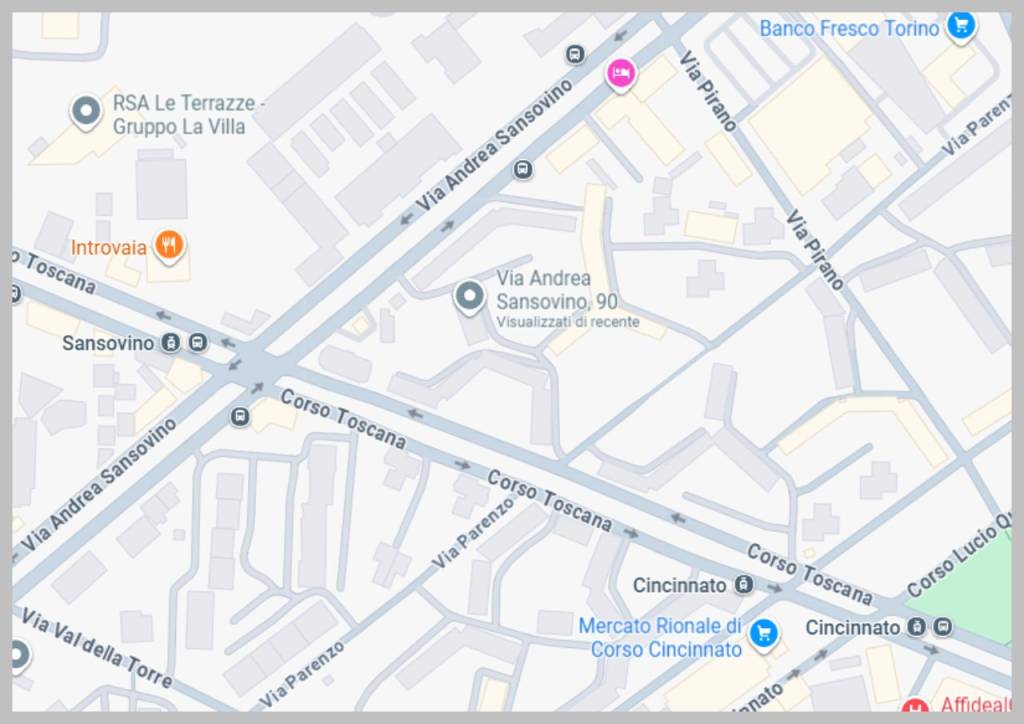
Task: Click bus stop icon right of Sansovino tram
Action: tap(198, 342)
